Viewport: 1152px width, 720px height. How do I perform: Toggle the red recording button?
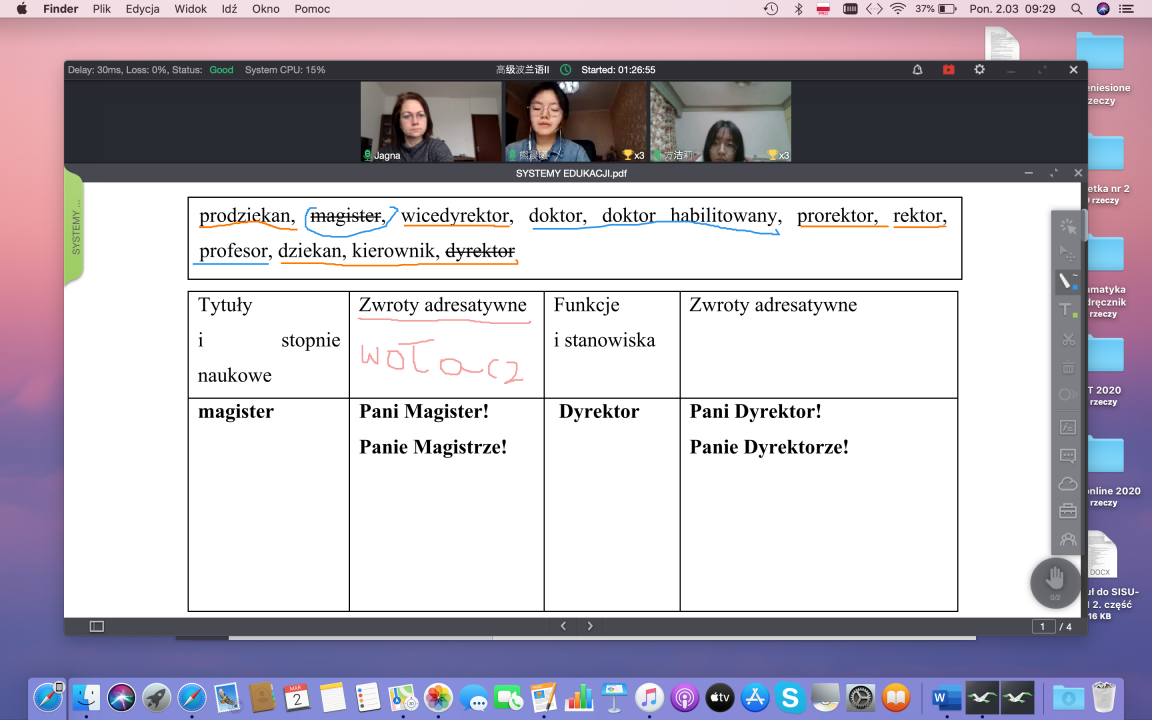click(x=948, y=70)
